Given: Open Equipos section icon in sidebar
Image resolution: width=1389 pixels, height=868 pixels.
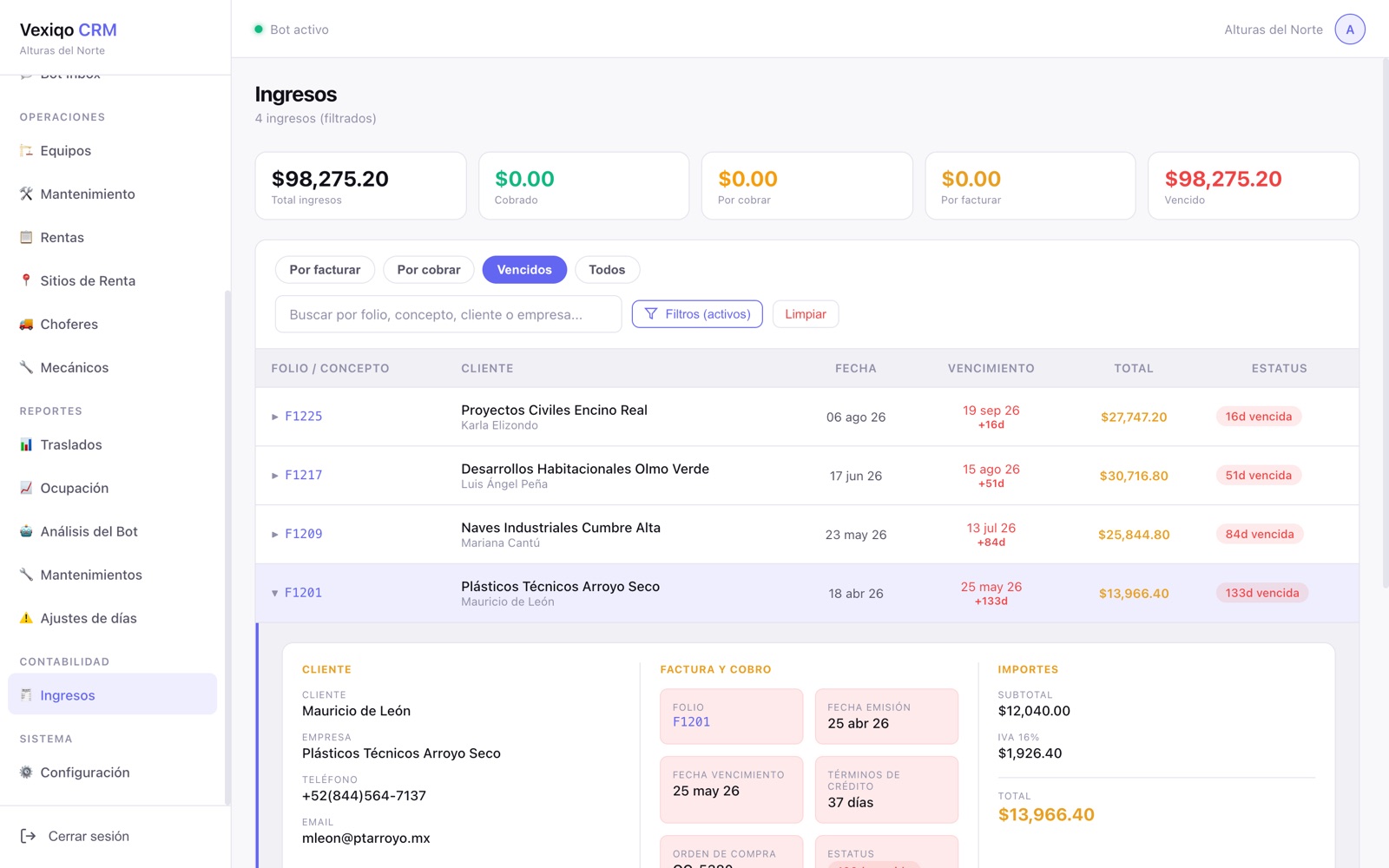Looking at the screenshot, I should [26, 151].
